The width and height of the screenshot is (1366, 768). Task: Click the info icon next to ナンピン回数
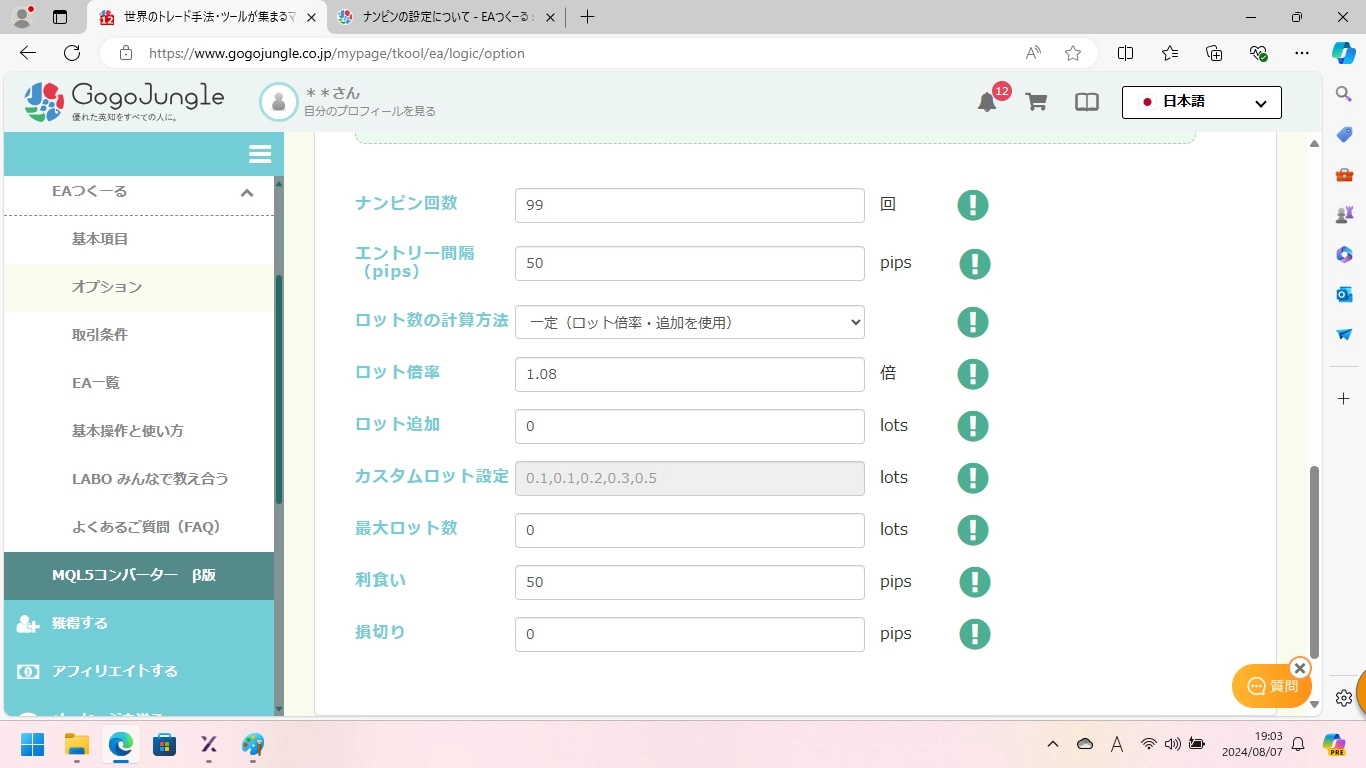(972, 204)
